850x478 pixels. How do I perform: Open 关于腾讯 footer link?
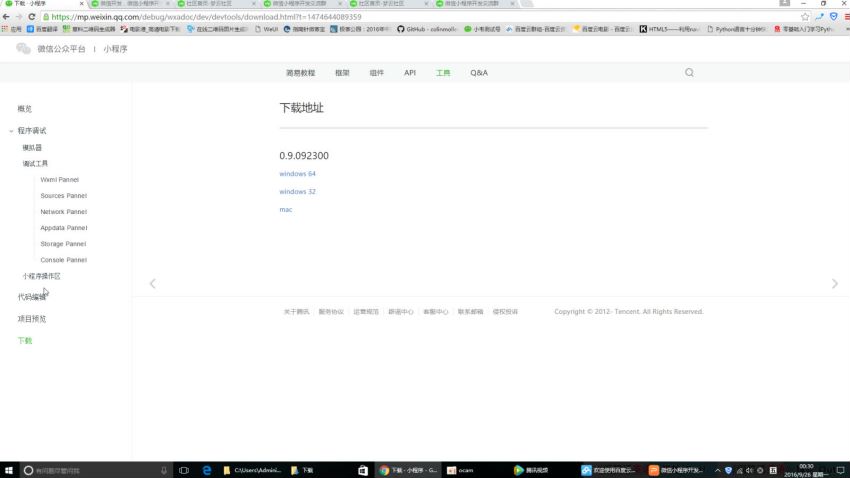297,312
